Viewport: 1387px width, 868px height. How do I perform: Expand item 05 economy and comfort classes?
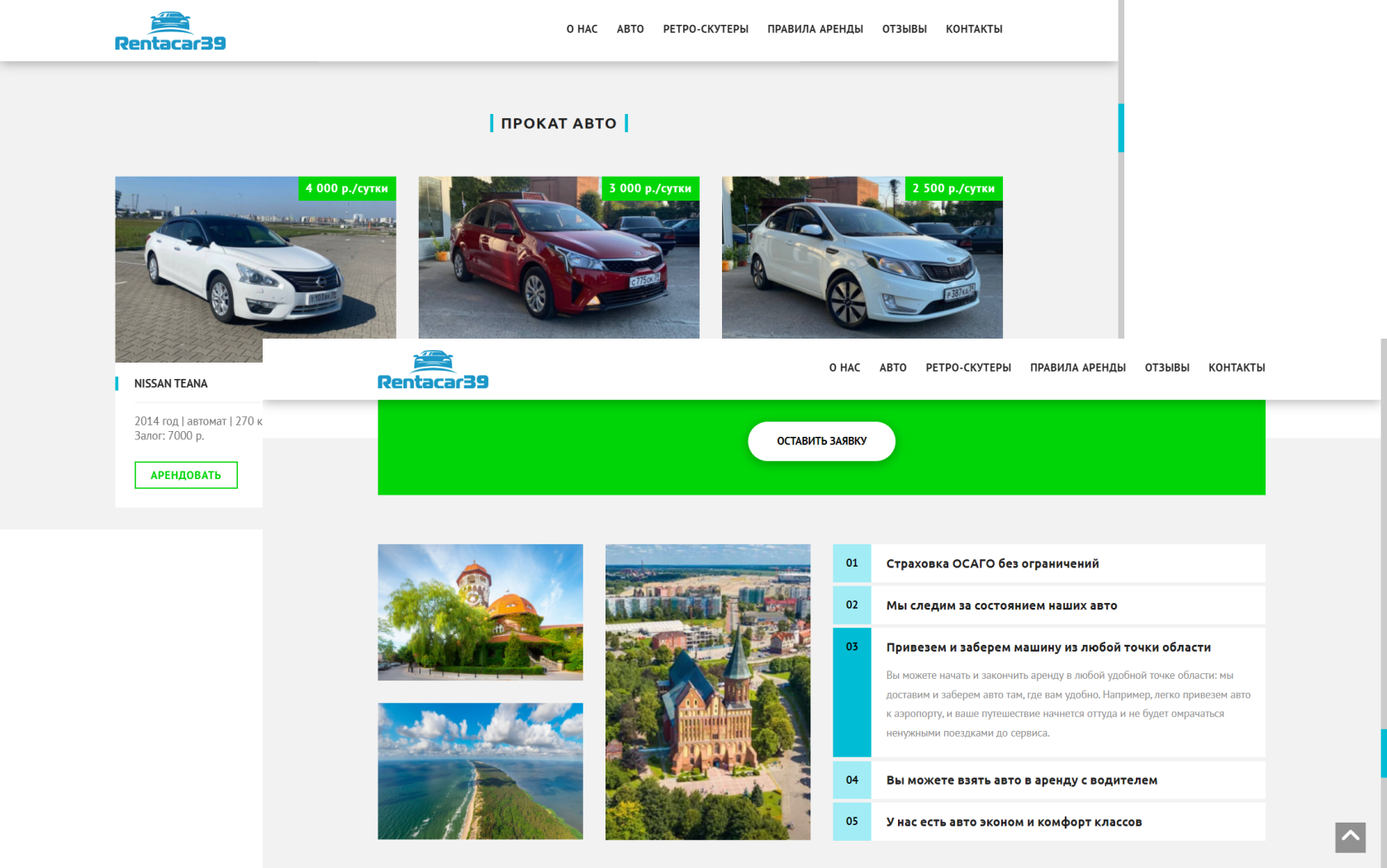pos(1013,822)
